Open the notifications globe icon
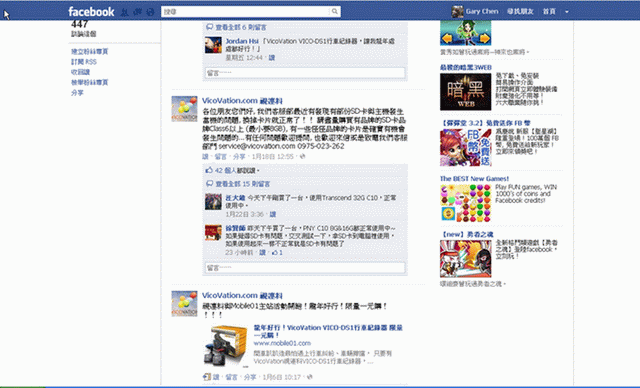This screenshot has height=388, width=640. click(150, 12)
